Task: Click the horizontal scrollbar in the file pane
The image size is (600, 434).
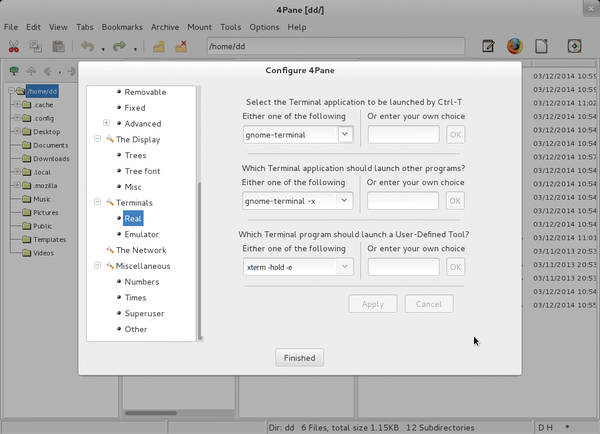Action: (151, 413)
